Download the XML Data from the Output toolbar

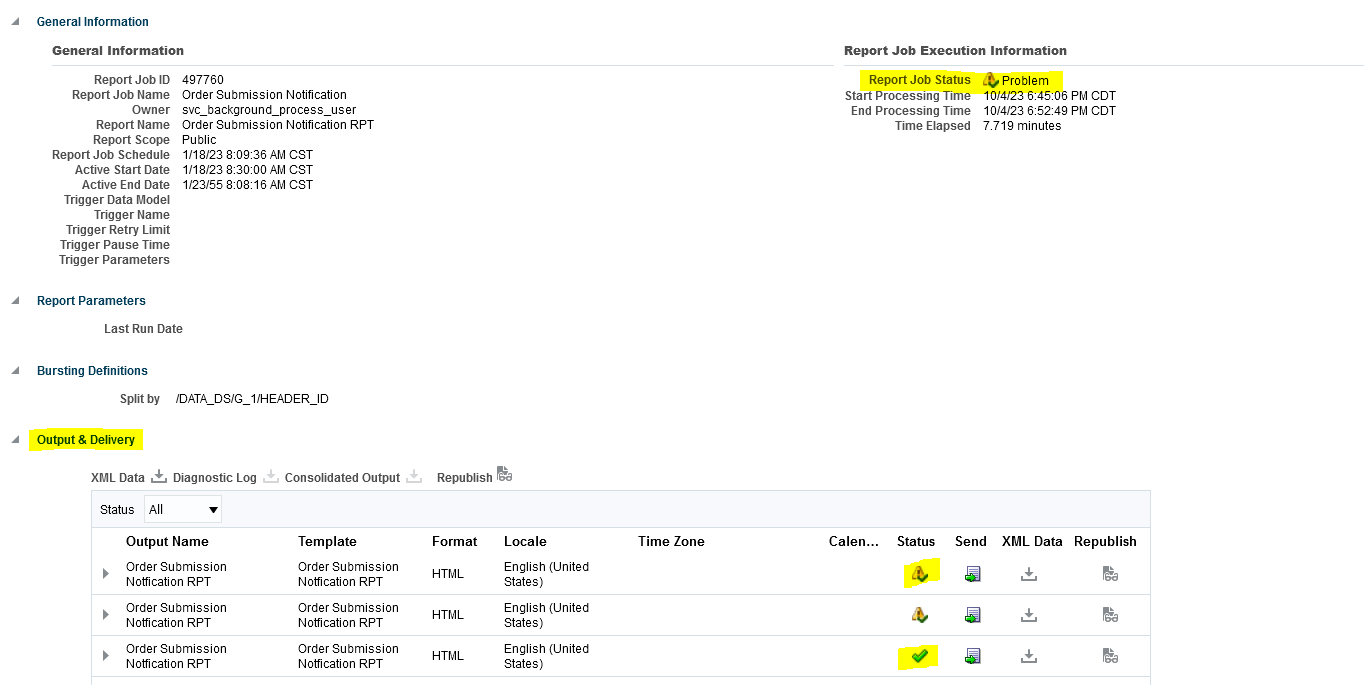[158, 476]
